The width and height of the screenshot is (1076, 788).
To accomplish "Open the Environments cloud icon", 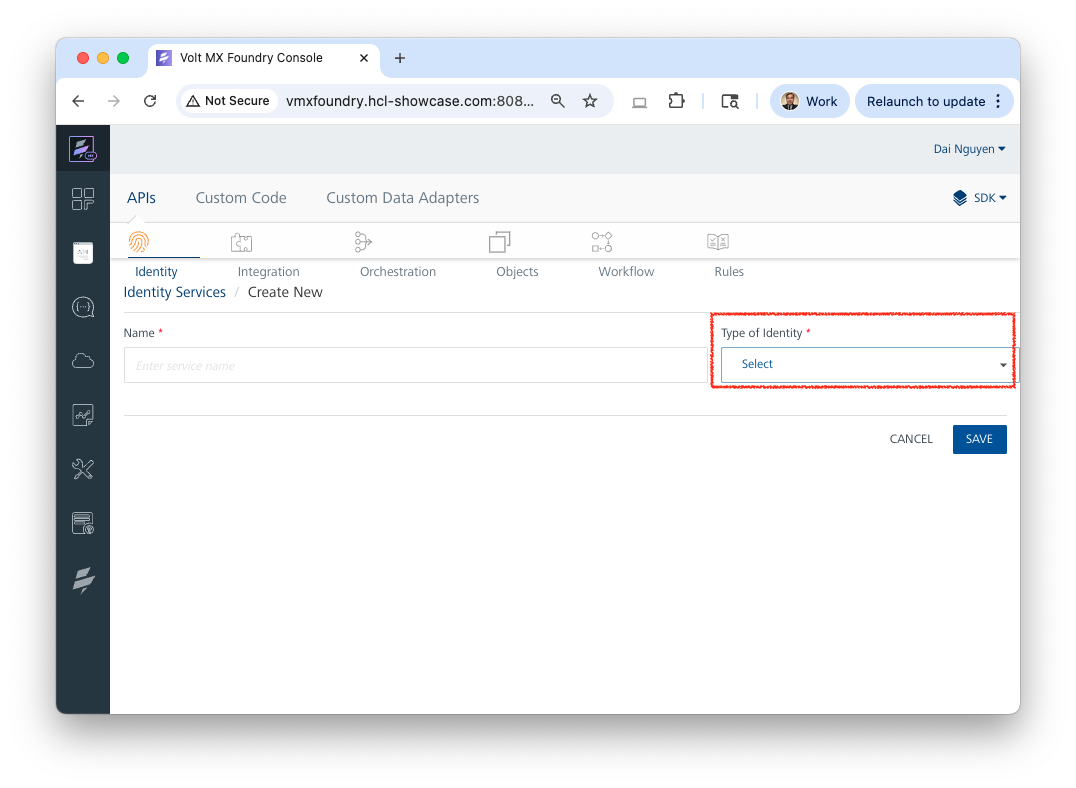I will pyautogui.click(x=82, y=361).
